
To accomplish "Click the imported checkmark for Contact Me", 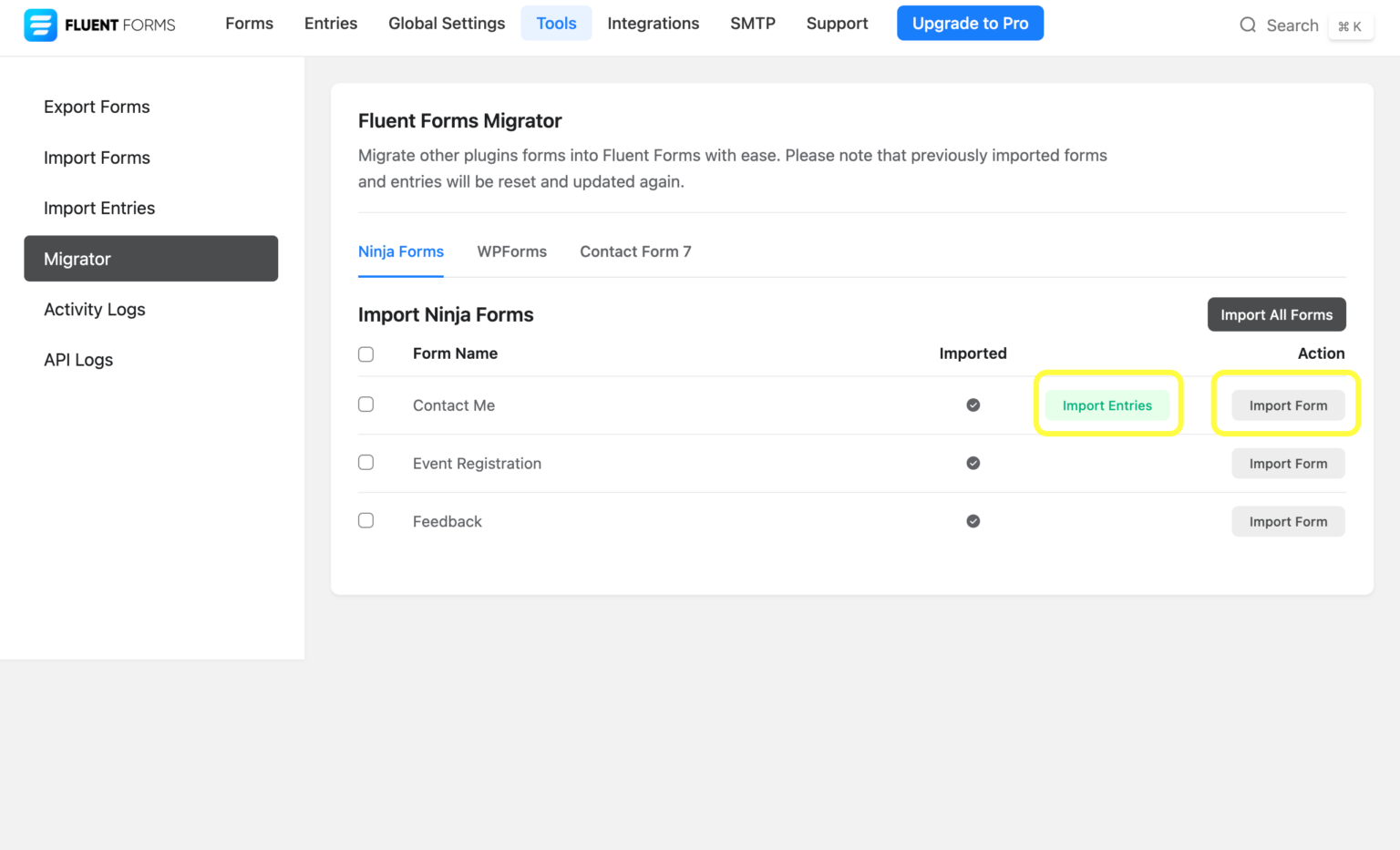I will click(x=973, y=405).
